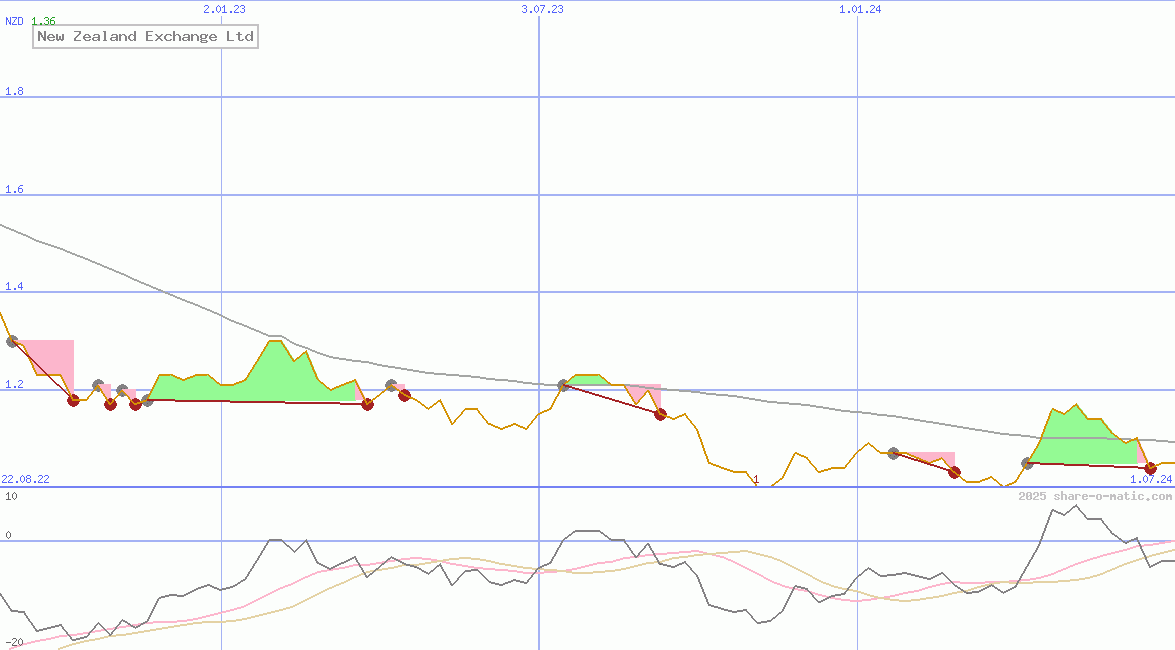Click the 1.4 price axis label
Screen dimensions: 1175x650
tap(14, 286)
